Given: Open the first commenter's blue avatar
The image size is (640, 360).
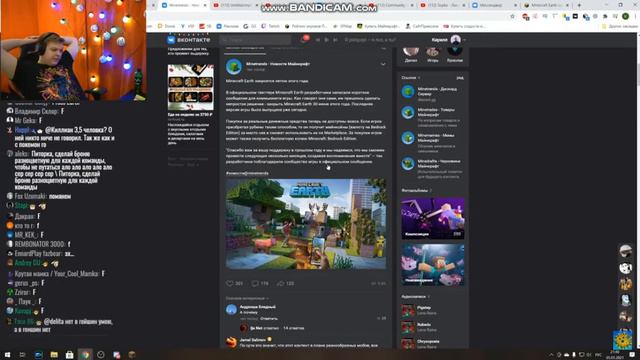Looking at the screenshot, I should pyautogui.click(x=231, y=309).
